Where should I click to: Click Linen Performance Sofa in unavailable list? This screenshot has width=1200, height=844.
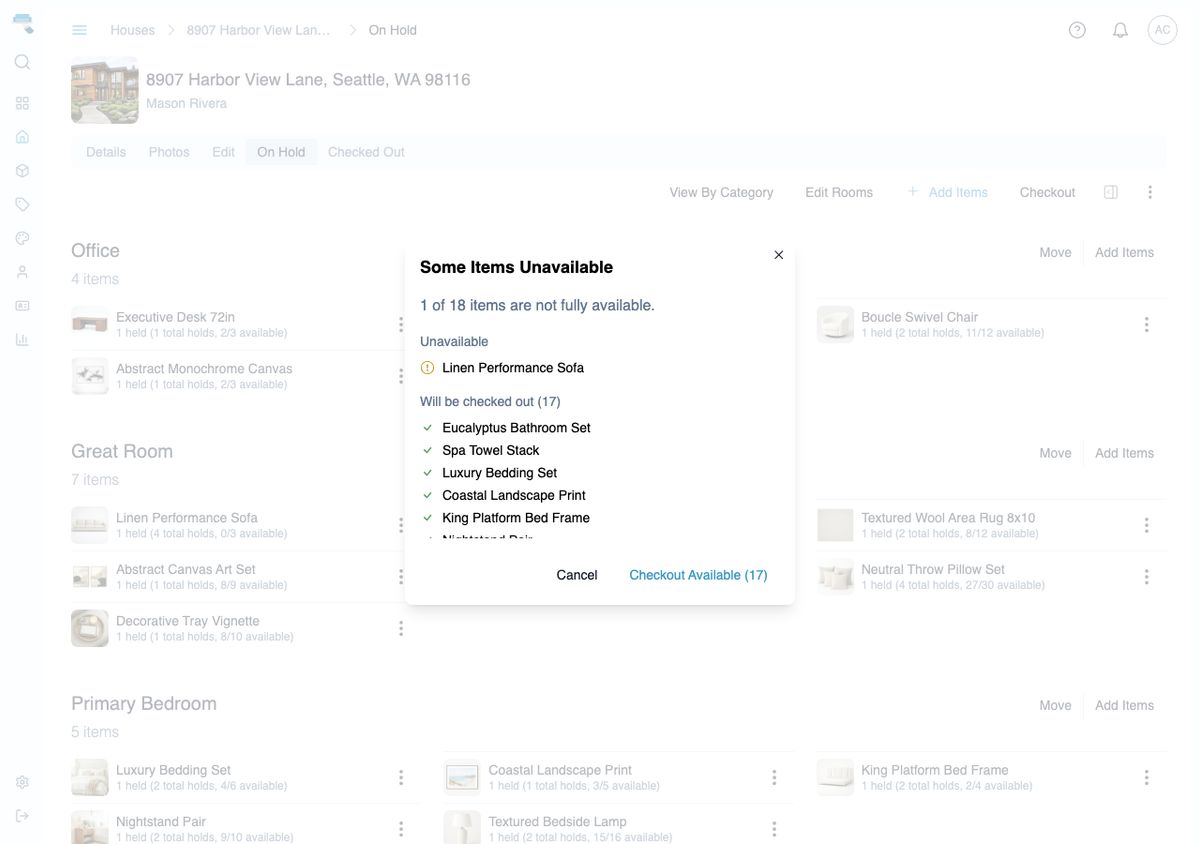[513, 368]
